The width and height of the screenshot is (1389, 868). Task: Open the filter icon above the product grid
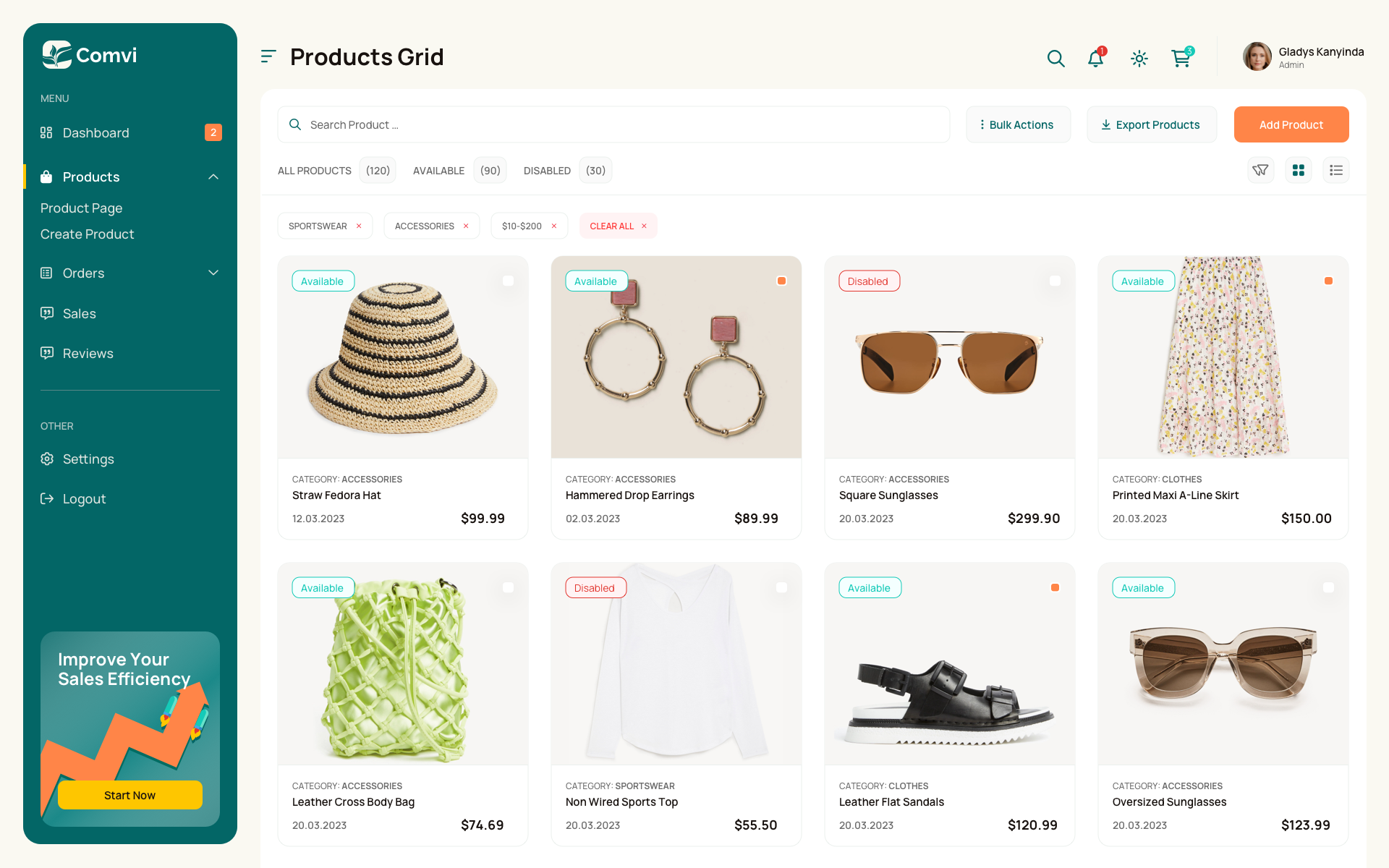1261,170
